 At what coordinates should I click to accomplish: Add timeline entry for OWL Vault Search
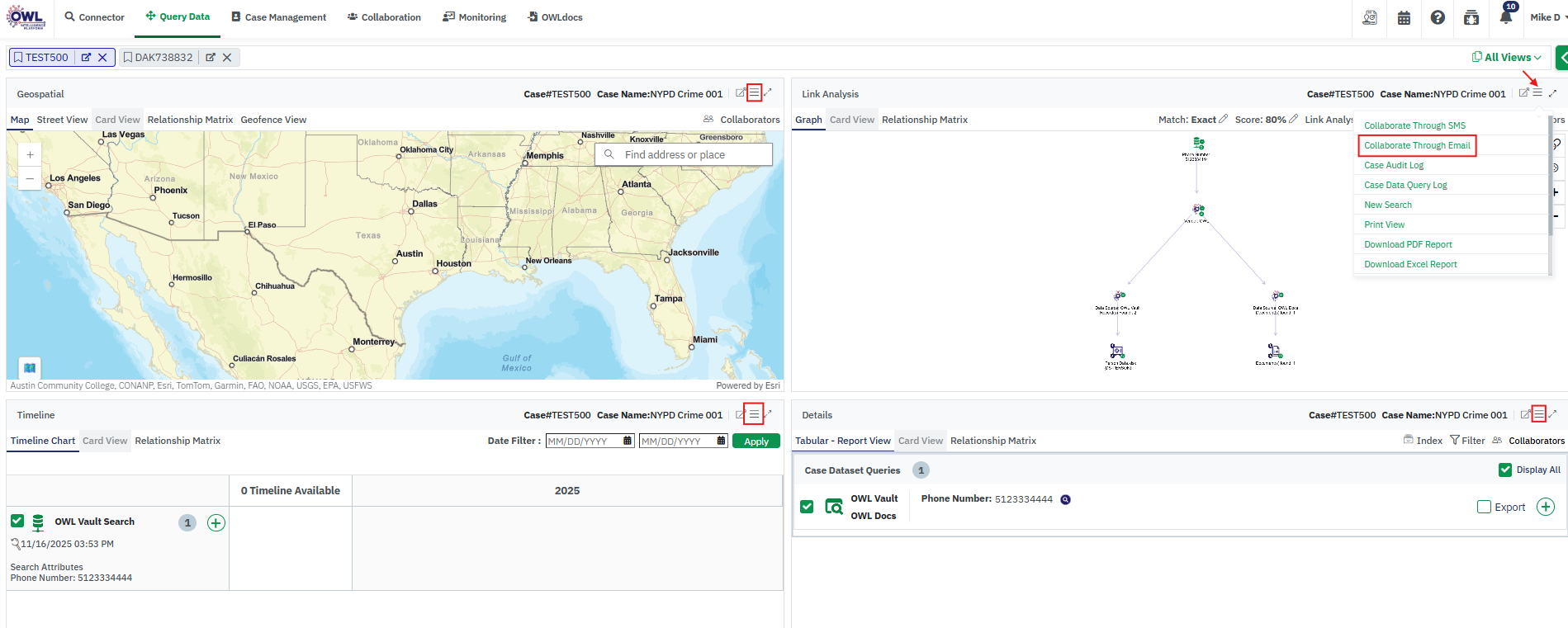tap(216, 522)
